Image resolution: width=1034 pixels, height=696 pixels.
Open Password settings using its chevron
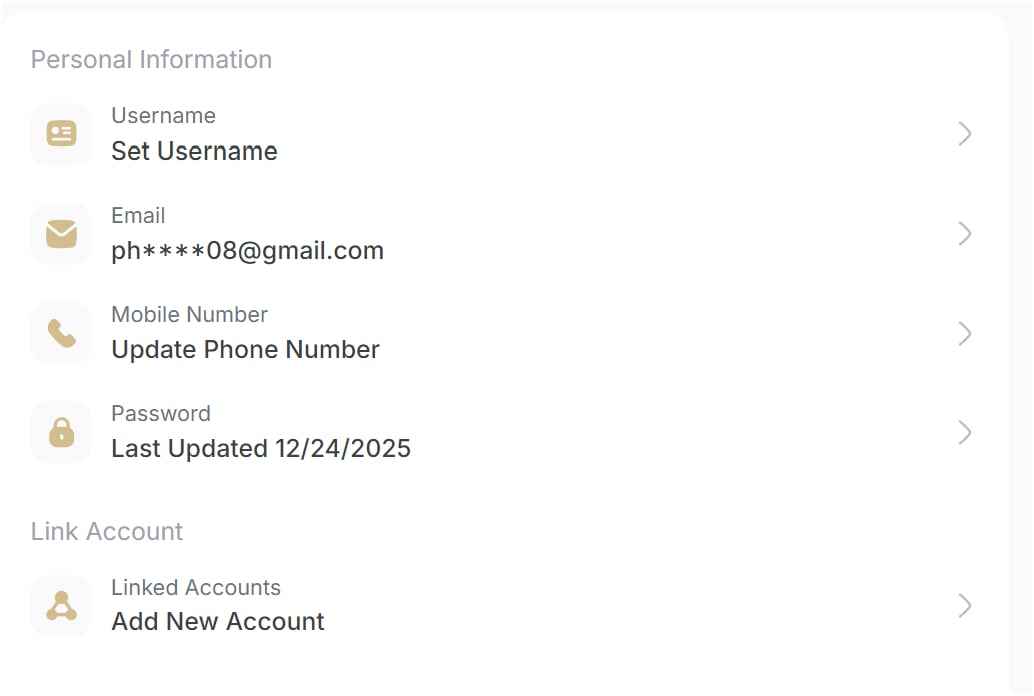[964, 432]
